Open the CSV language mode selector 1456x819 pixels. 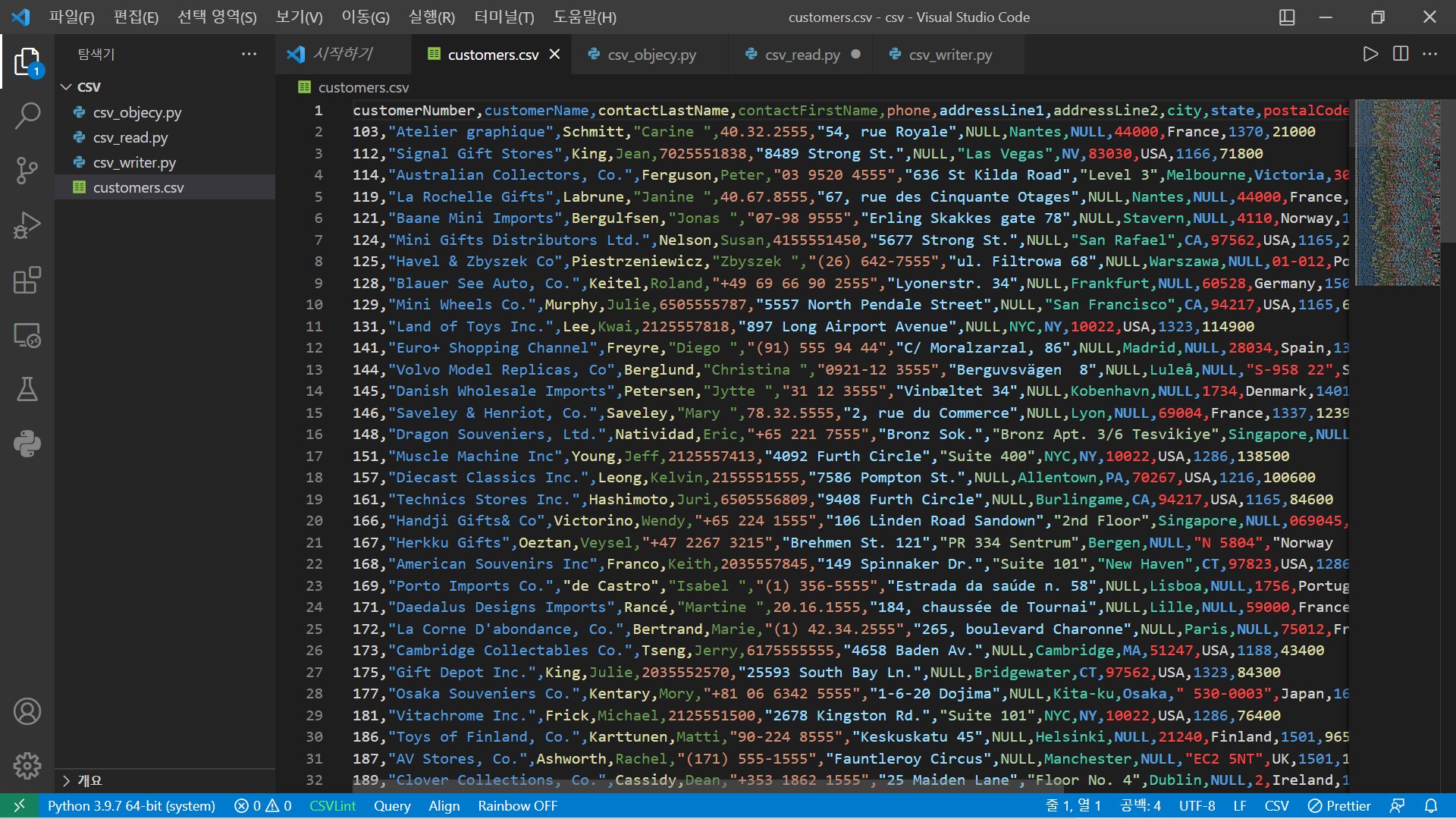click(x=1276, y=806)
